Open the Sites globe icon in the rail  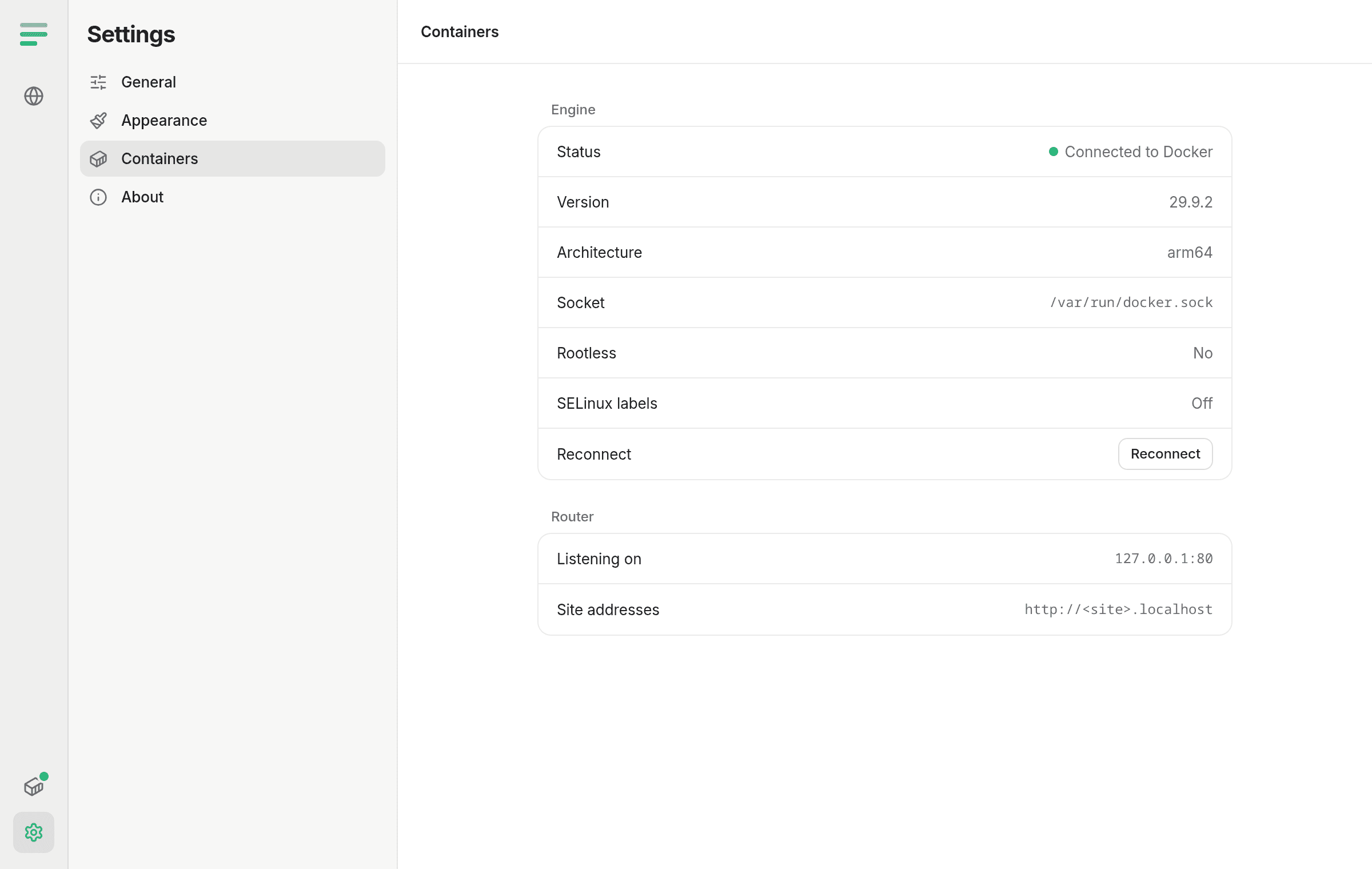click(34, 96)
